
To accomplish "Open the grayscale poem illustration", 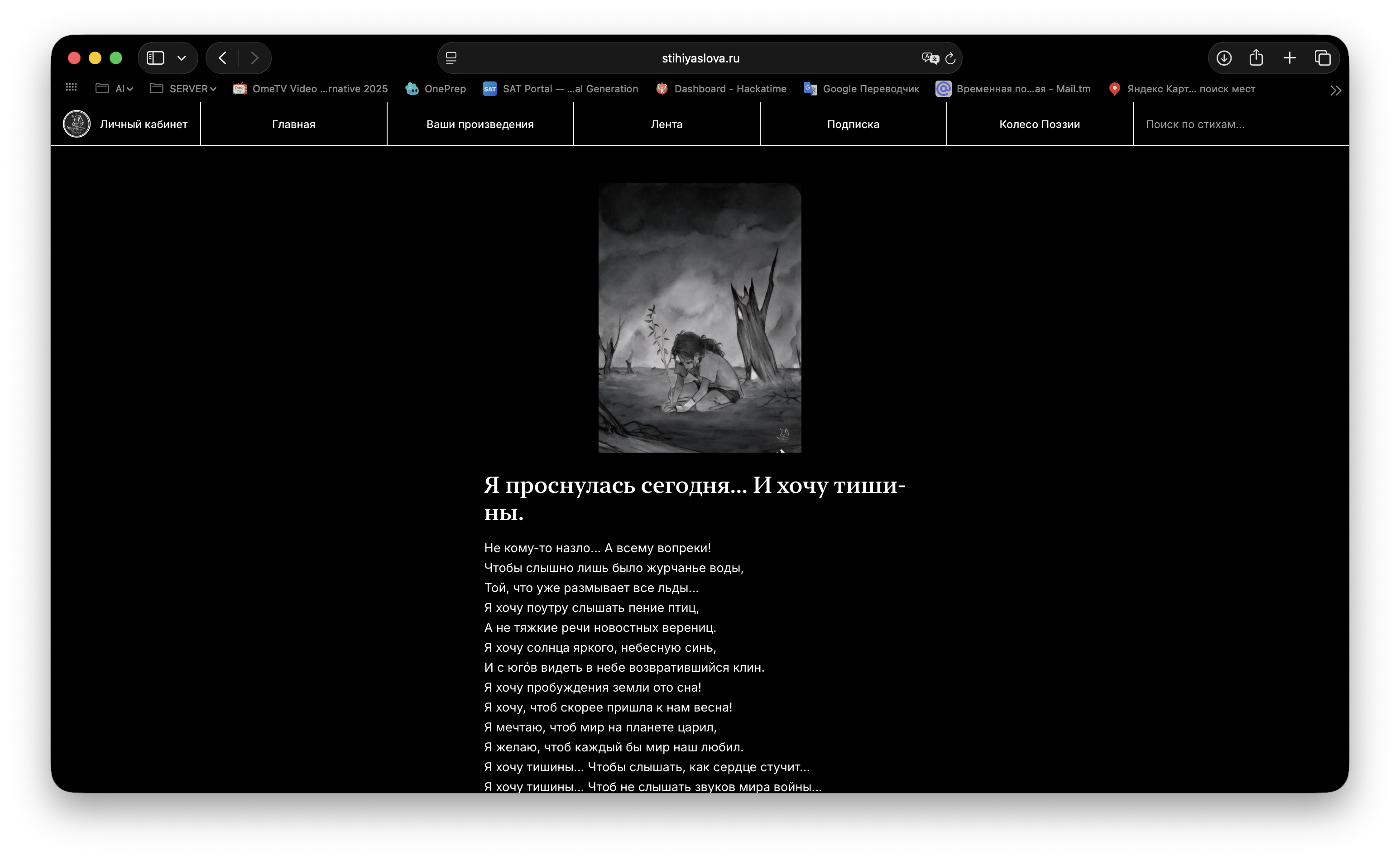I will (x=699, y=318).
